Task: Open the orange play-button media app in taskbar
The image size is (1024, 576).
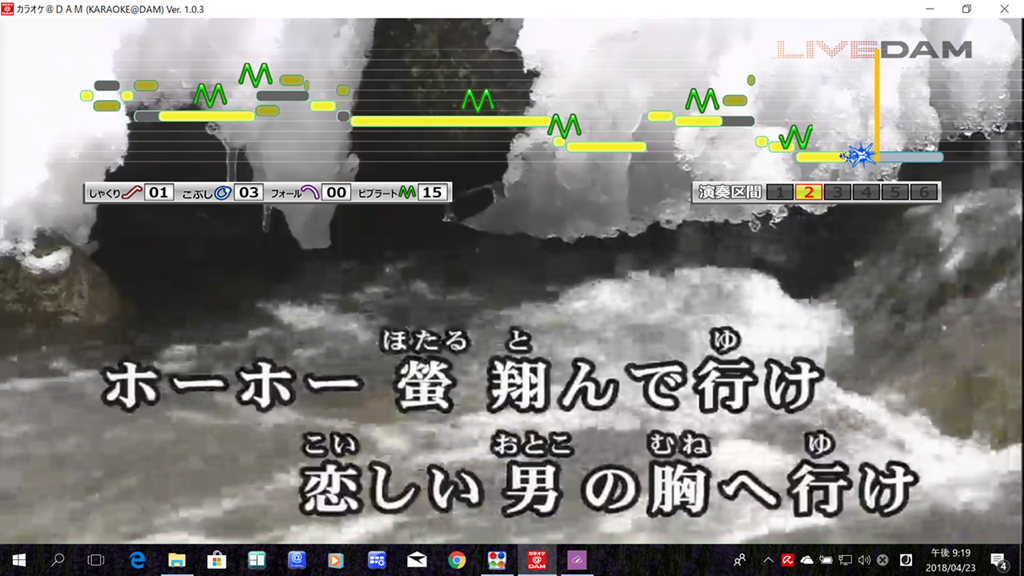Action: pos(336,560)
